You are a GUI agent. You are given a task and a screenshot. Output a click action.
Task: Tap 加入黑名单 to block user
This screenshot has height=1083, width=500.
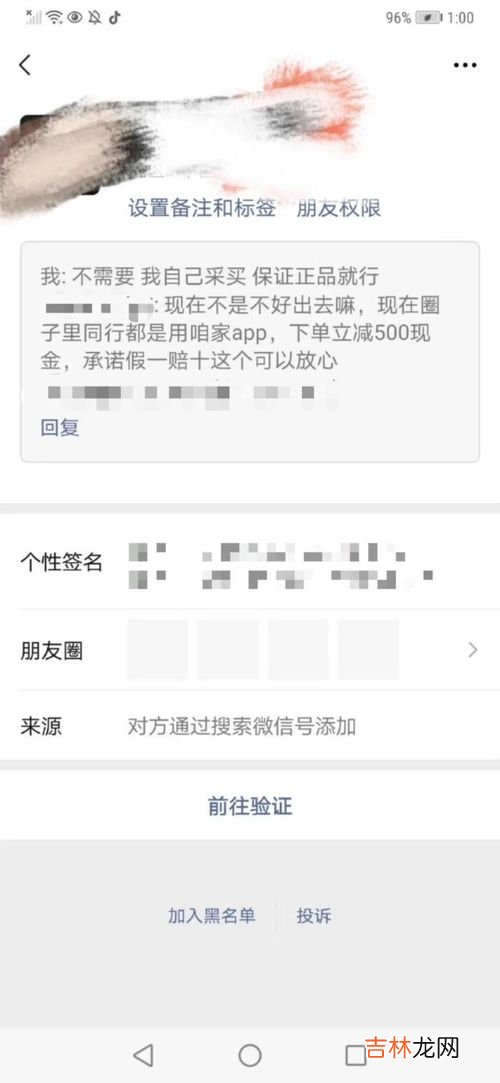[212, 916]
